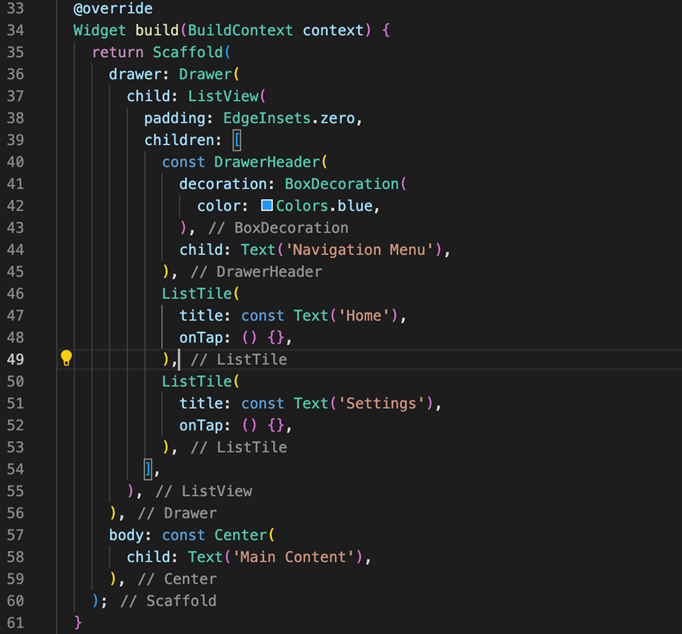Click the '// ListView' closing label
682x634 pixels.
[x=204, y=491]
